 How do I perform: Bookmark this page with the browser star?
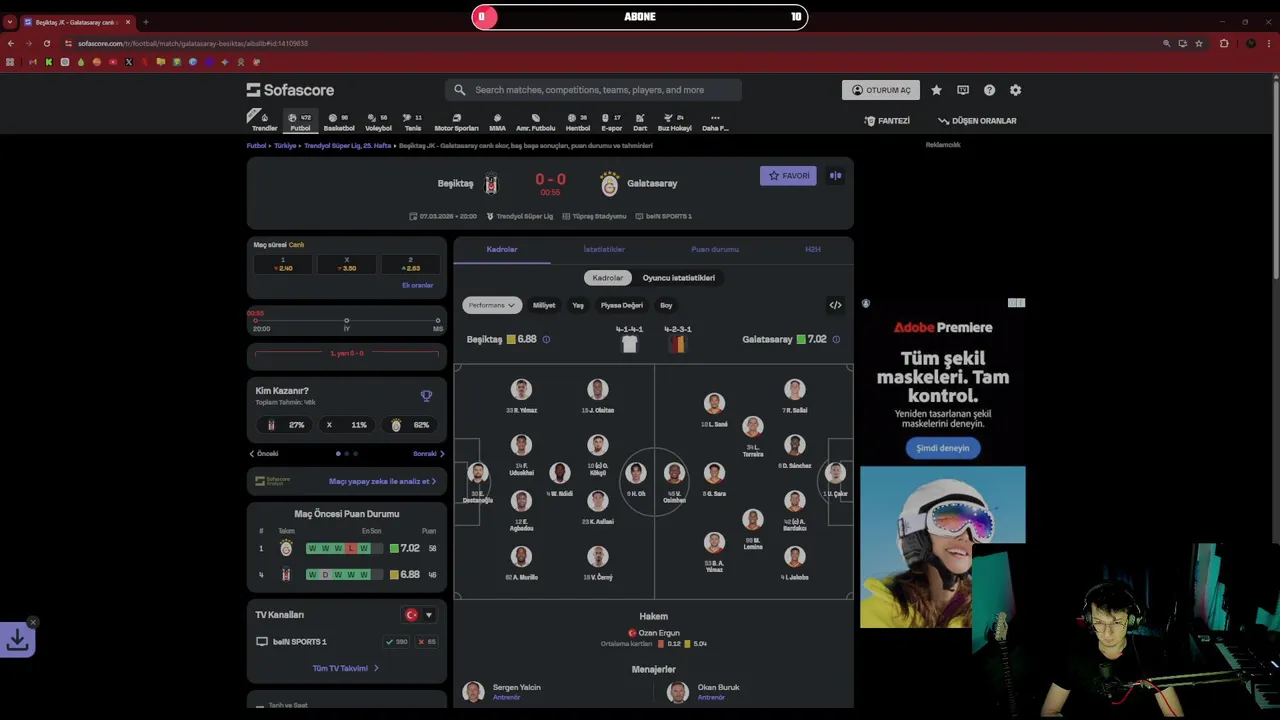(x=1199, y=44)
